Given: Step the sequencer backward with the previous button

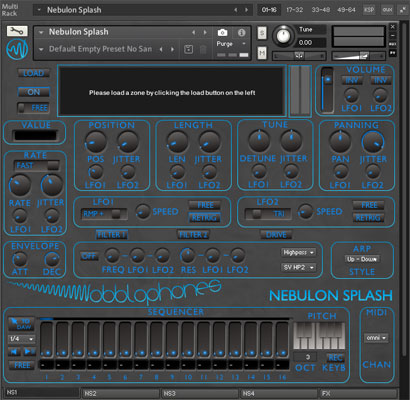Looking at the screenshot, I should click(14, 351).
